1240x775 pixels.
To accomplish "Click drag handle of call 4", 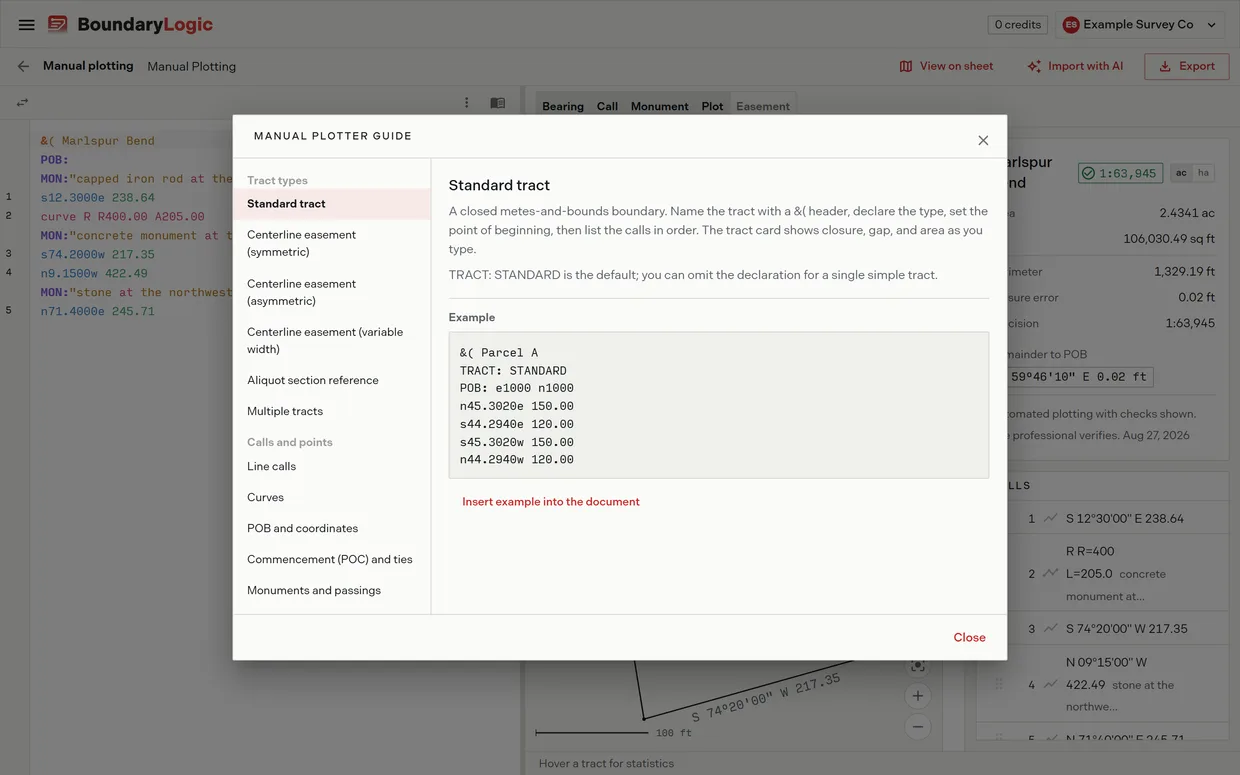I will click(x=998, y=684).
